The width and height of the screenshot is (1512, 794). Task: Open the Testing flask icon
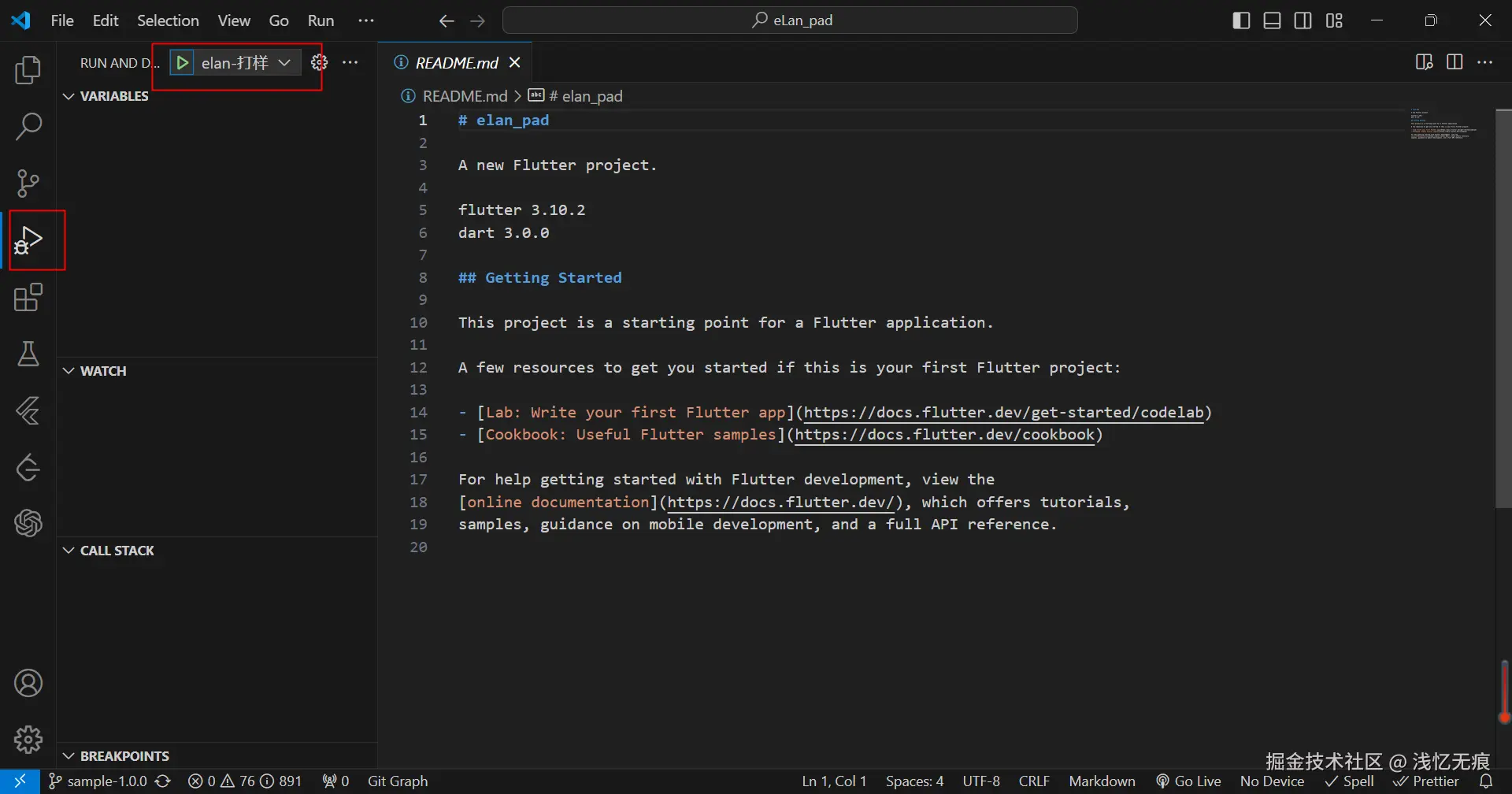point(28,354)
